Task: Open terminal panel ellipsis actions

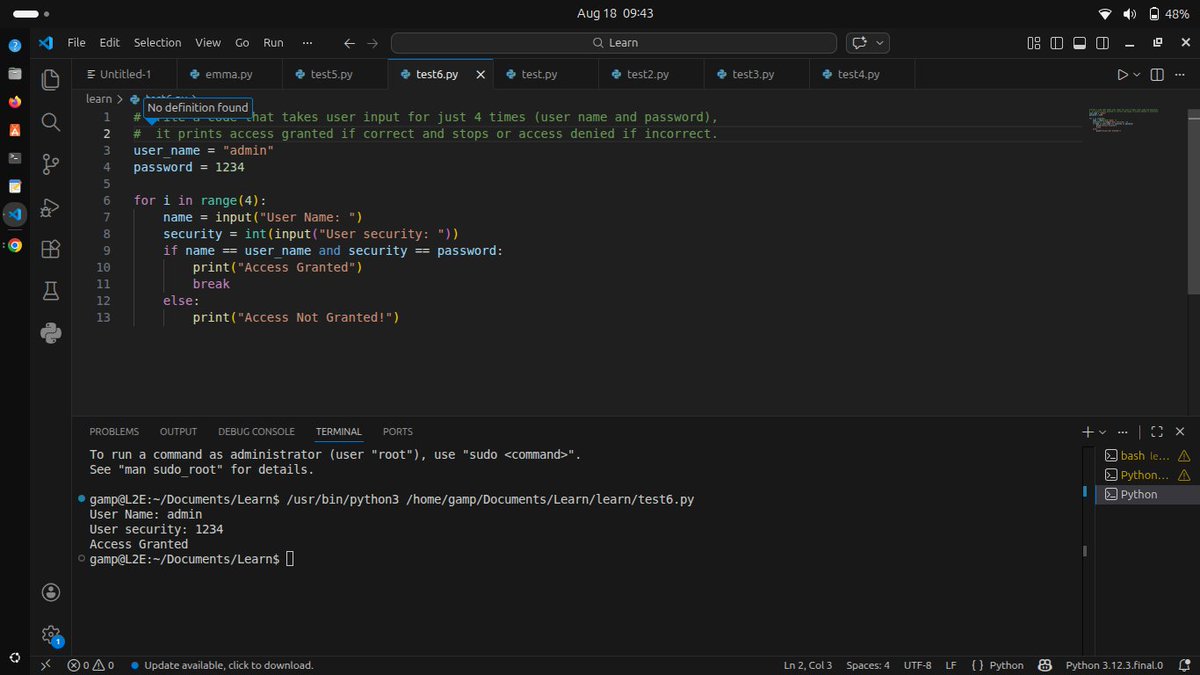Action: tap(1125, 432)
